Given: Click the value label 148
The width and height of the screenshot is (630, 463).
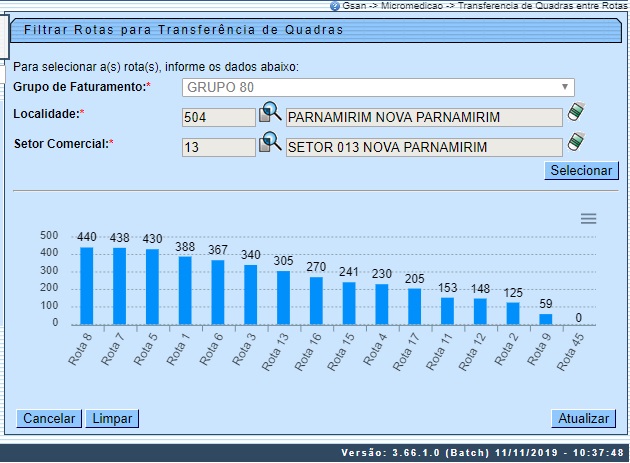Looking at the screenshot, I should click(481, 289).
